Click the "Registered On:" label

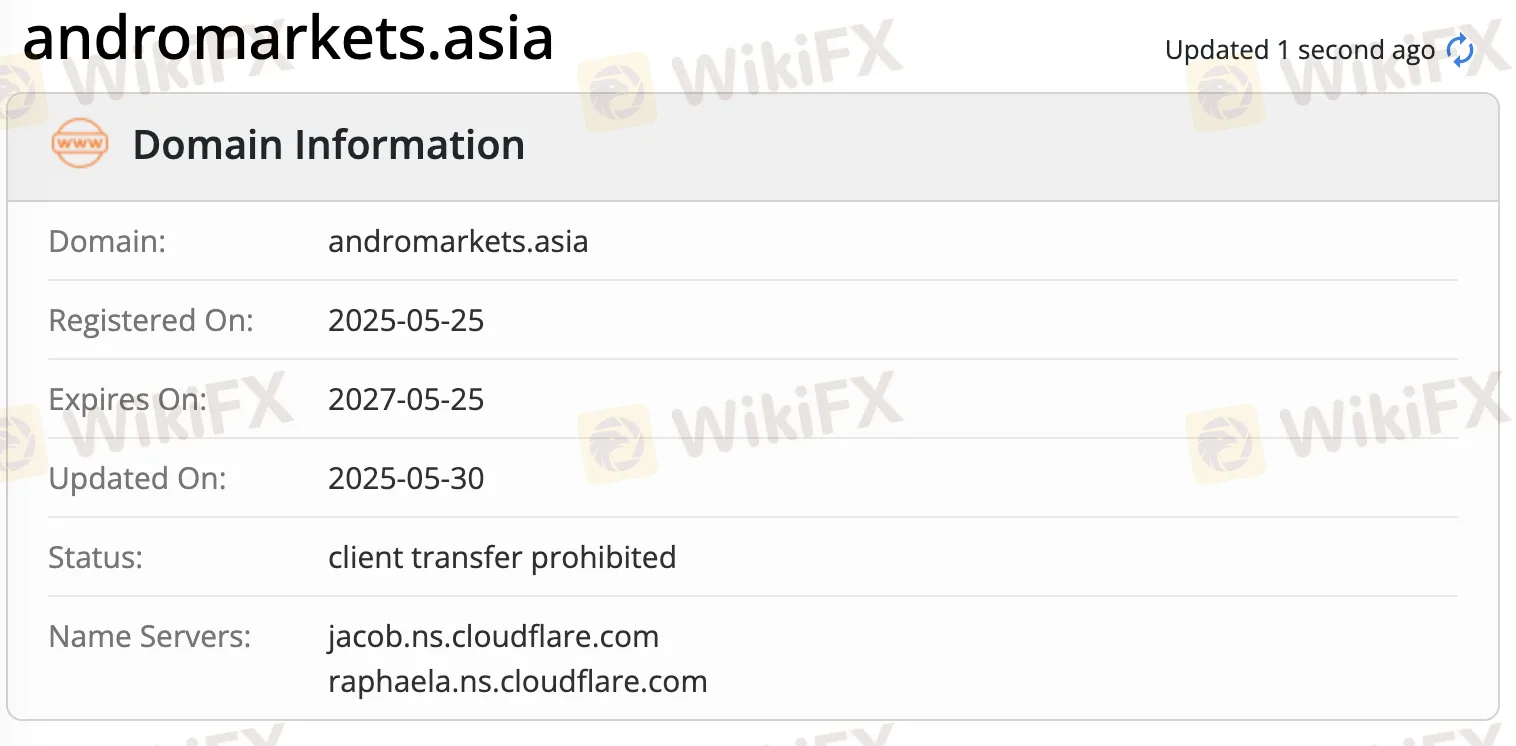(x=151, y=320)
